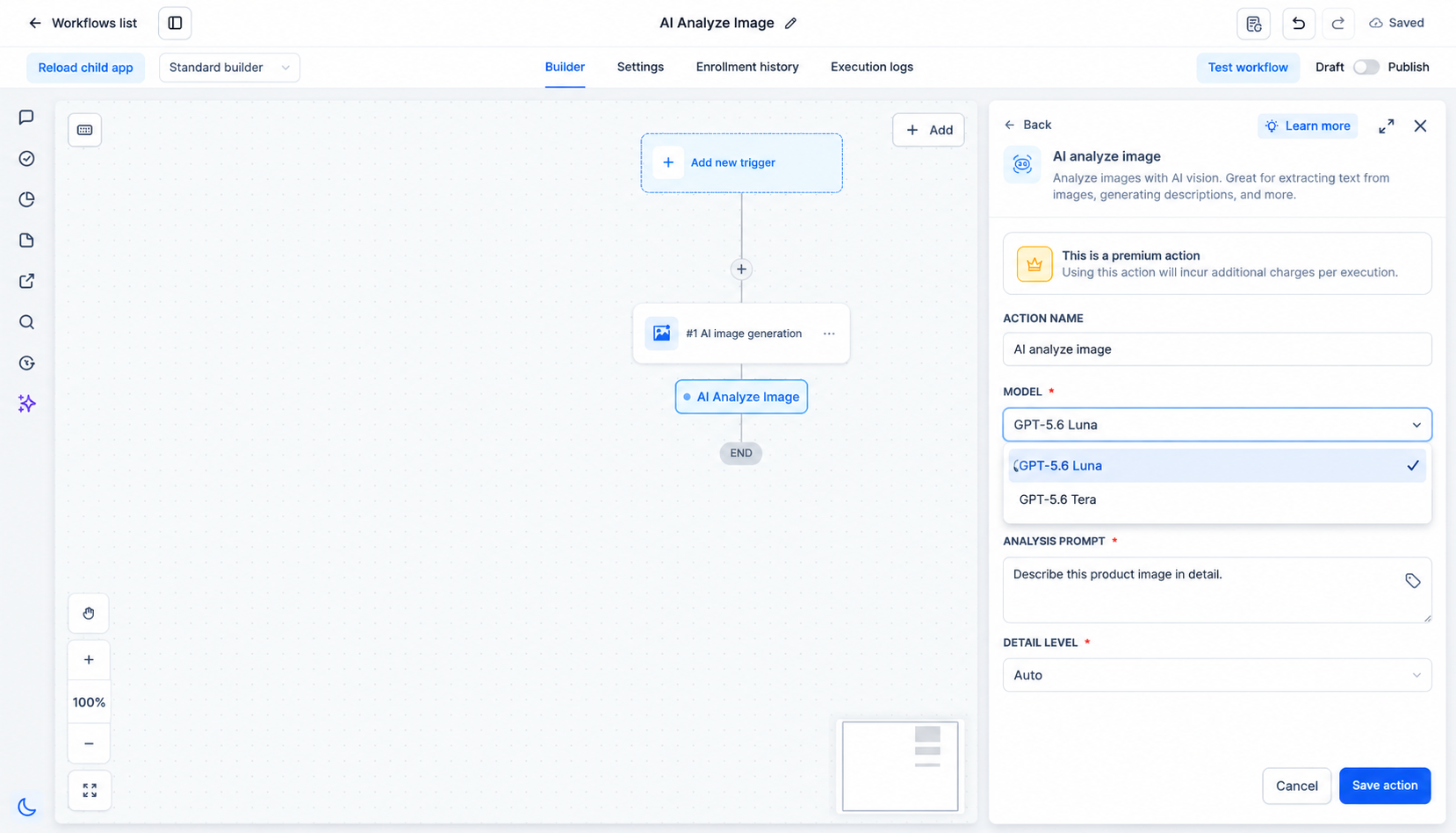The width and height of the screenshot is (1456, 833).
Task: Choose GPT-5.6 Luna option
Action: (1217, 466)
